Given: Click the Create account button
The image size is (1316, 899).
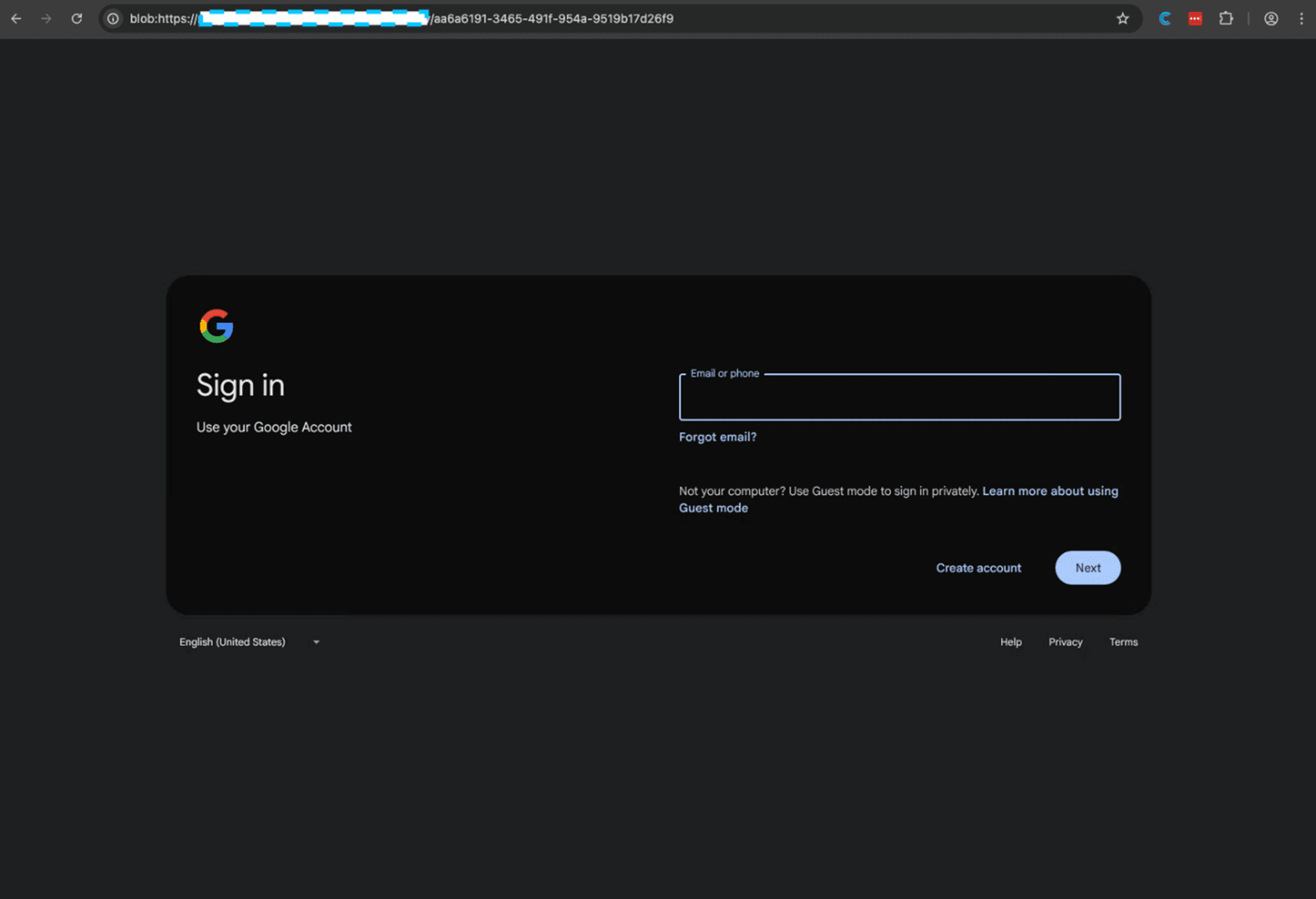Looking at the screenshot, I should point(978,567).
